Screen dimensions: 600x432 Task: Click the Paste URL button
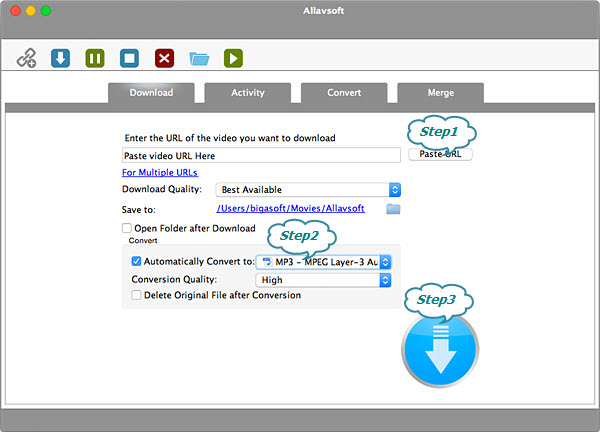[440, 154]
